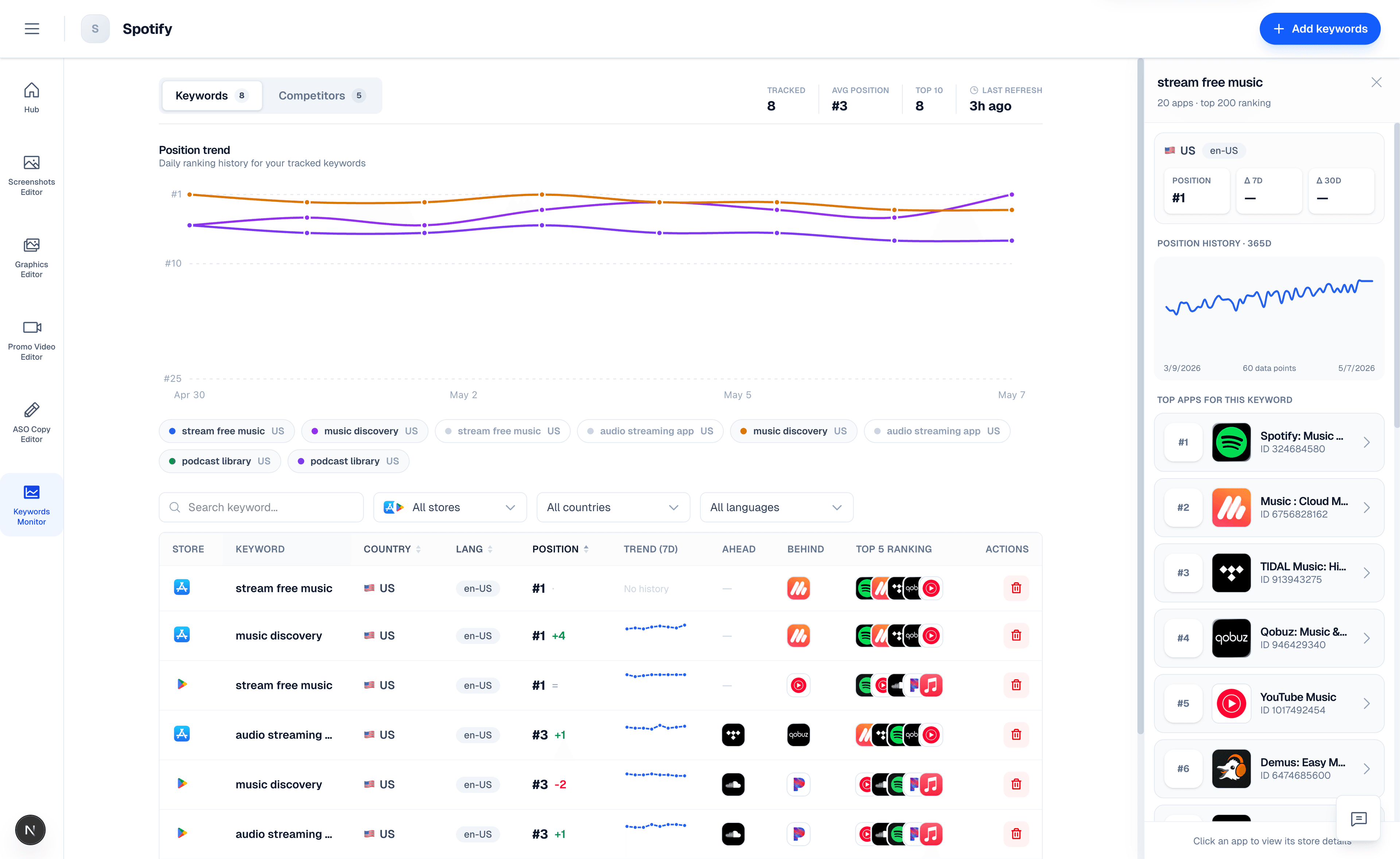Open the All countries dropdown
This screenshot has height=859, width=1400.
[613, 507]
